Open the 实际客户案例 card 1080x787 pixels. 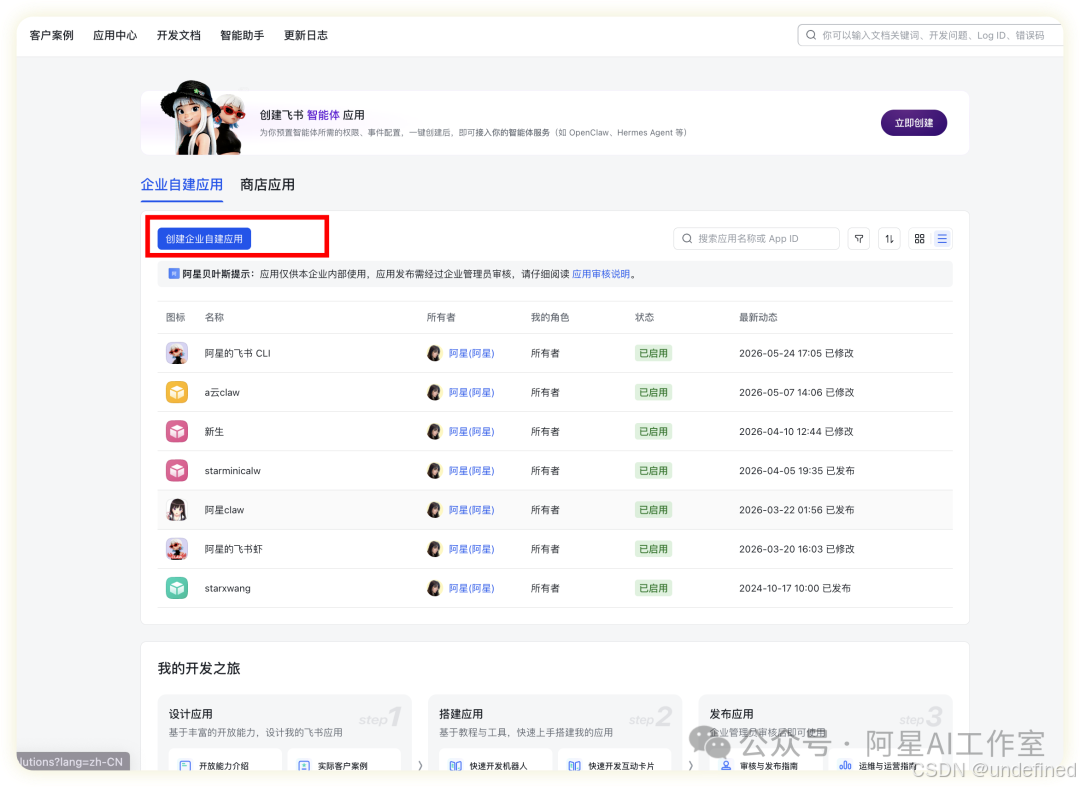coord(344,760)
